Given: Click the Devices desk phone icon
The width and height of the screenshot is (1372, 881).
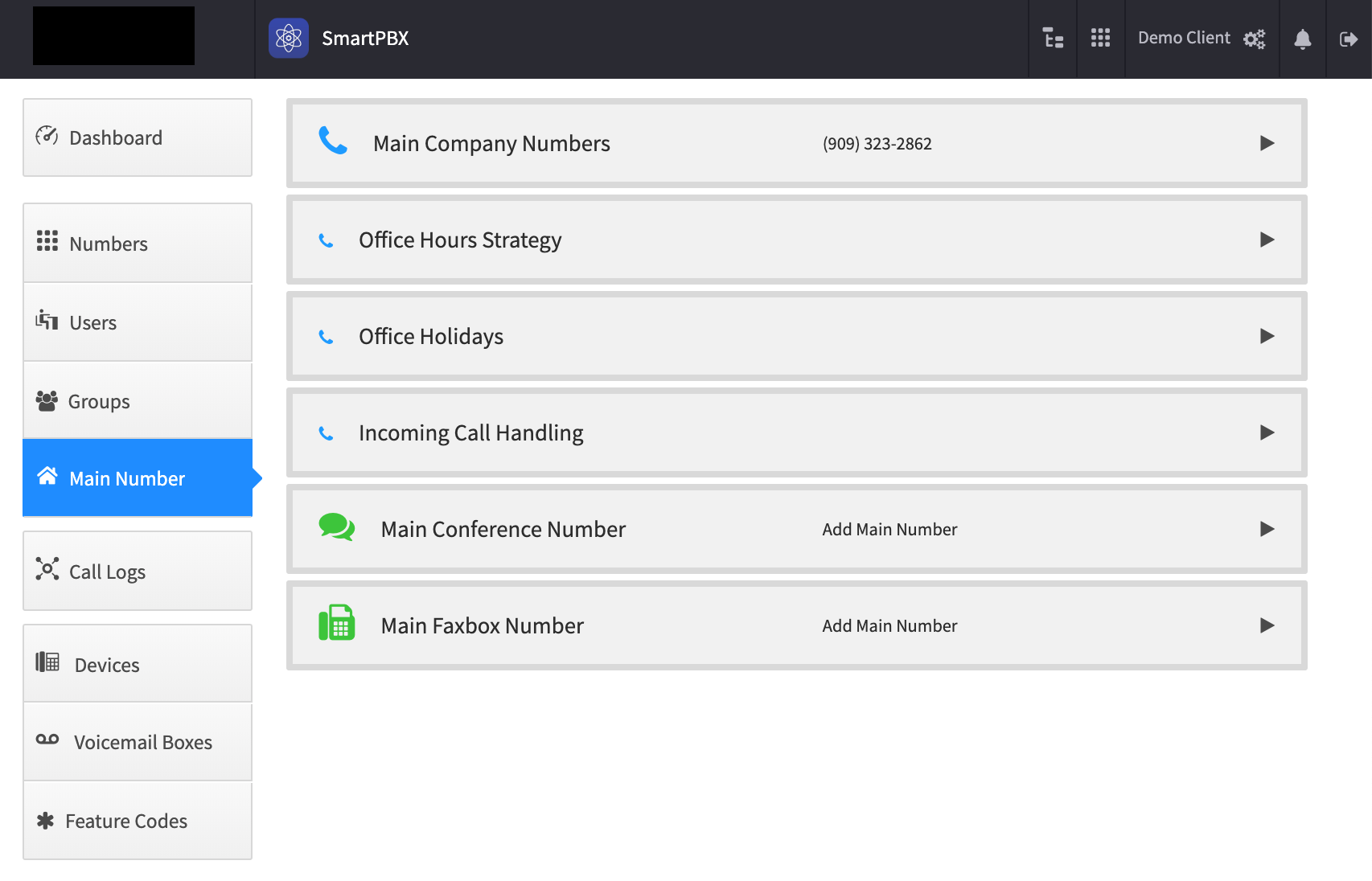Looking at the screenshot, I should coord(47,662).
